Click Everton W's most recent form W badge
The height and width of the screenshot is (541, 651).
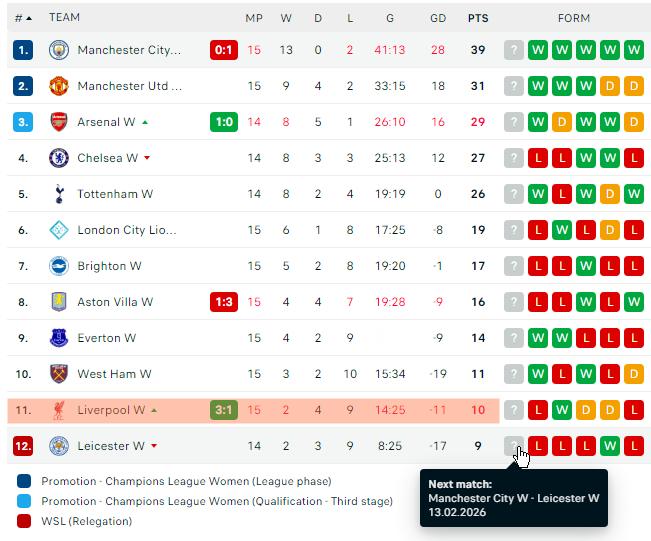tap(538, 338)
